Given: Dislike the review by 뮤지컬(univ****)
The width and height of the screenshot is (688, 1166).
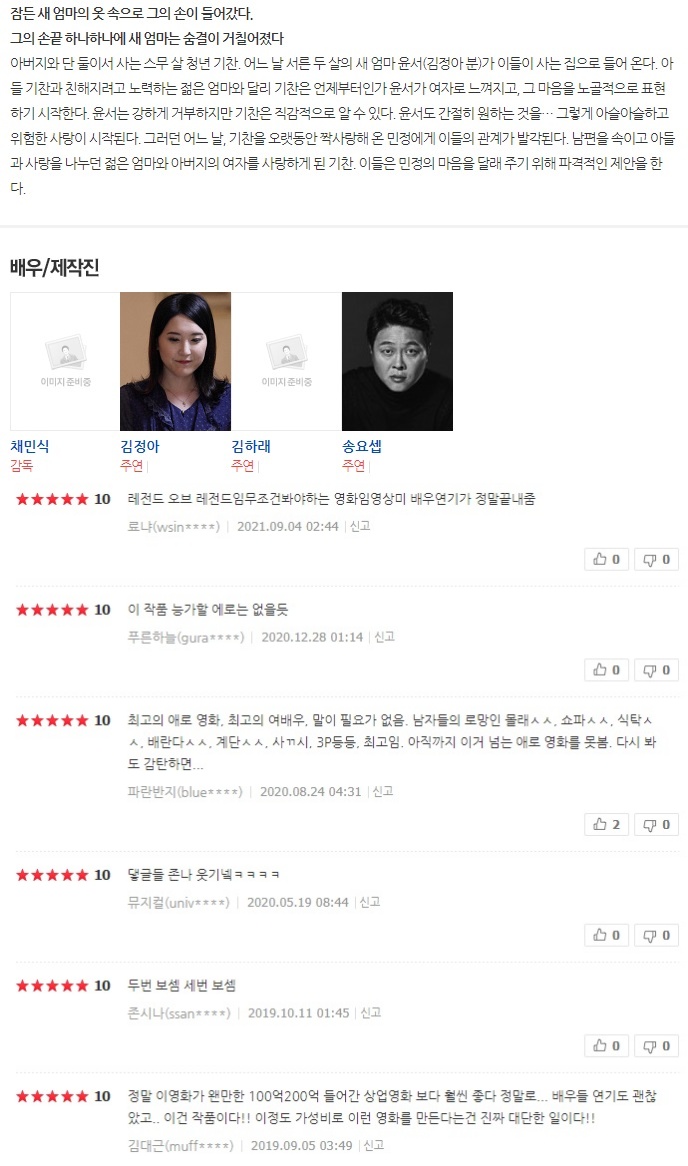Looking at the screenshot, I should coord(656,935).
